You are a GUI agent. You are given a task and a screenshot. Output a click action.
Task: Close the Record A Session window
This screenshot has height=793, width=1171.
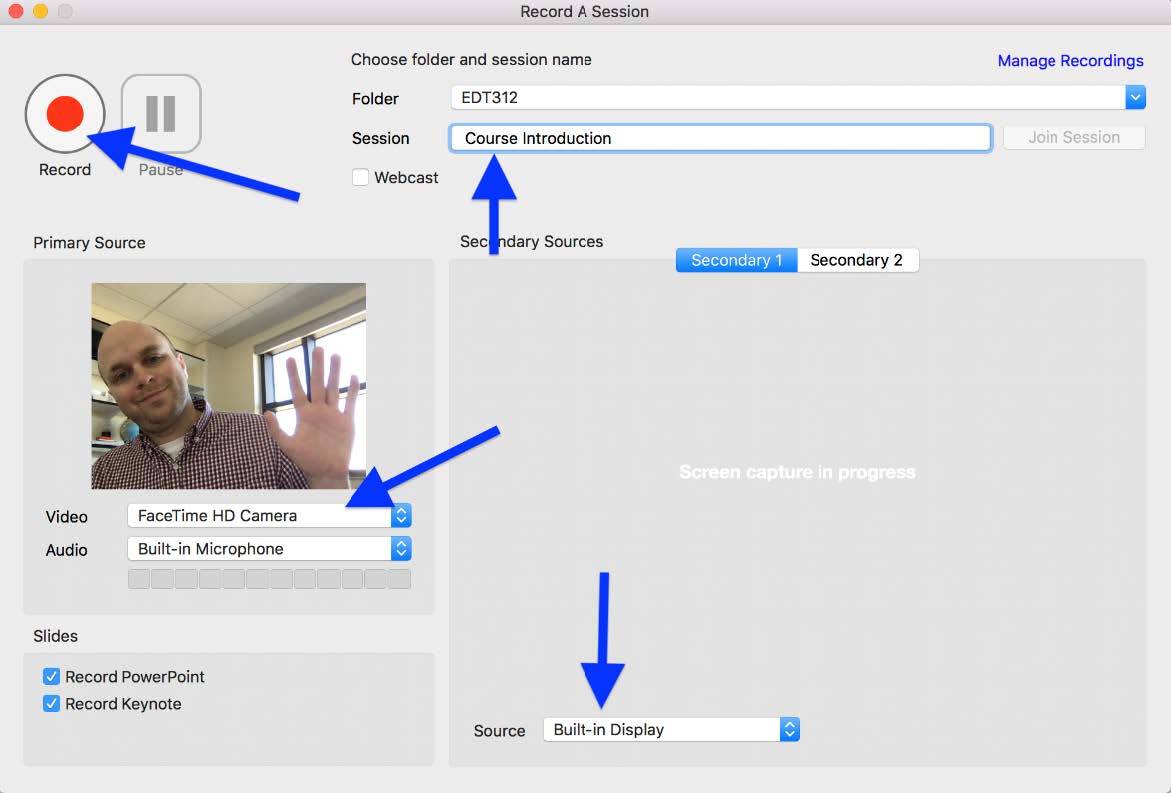[x=16, y=12]
